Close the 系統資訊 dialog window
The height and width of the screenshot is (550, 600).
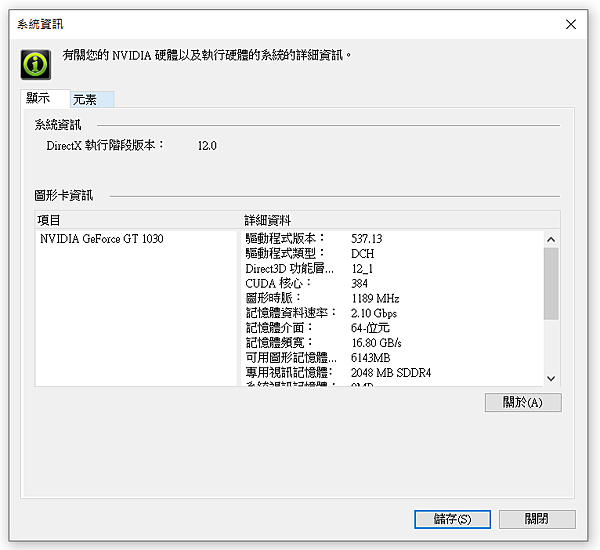pyautogui.click(x=571, y=24)
